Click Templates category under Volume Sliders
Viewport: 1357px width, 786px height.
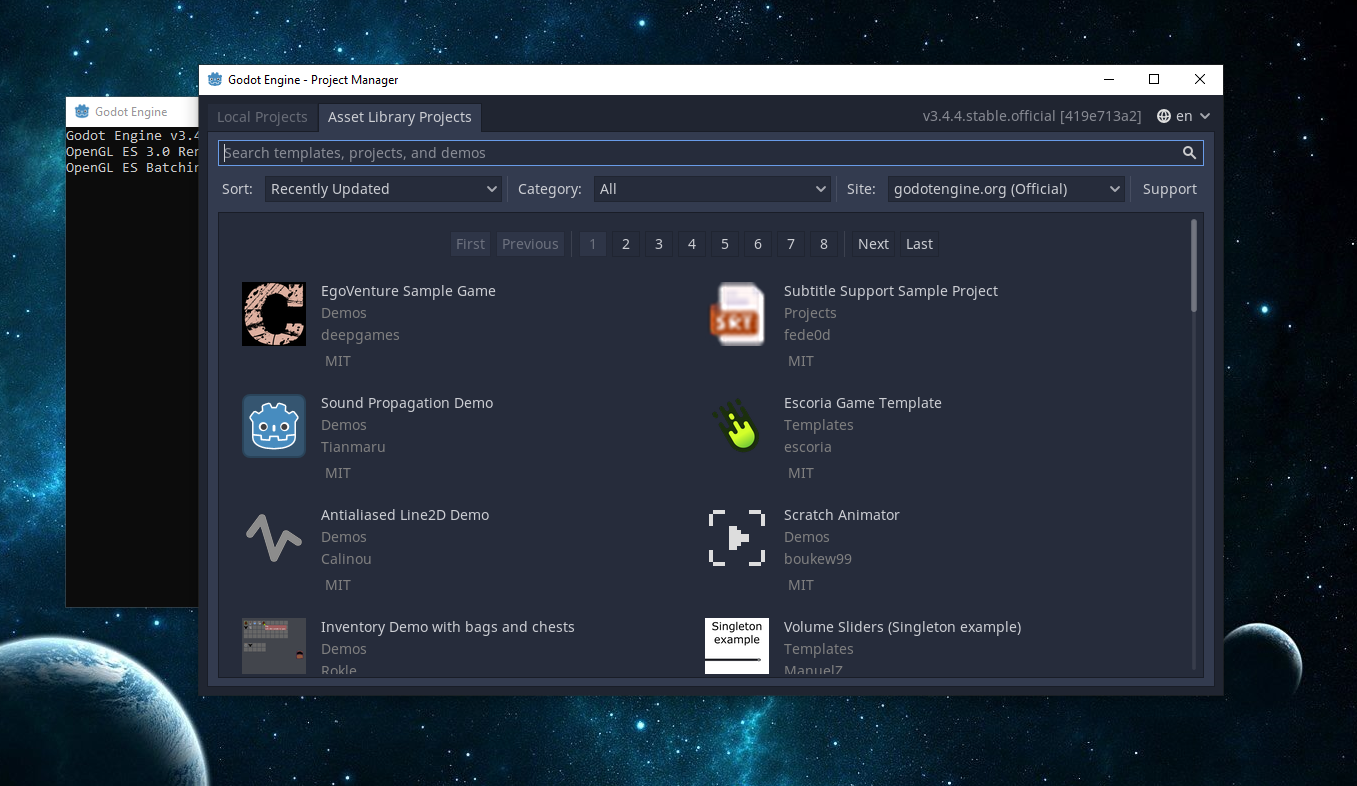[819, 649]
